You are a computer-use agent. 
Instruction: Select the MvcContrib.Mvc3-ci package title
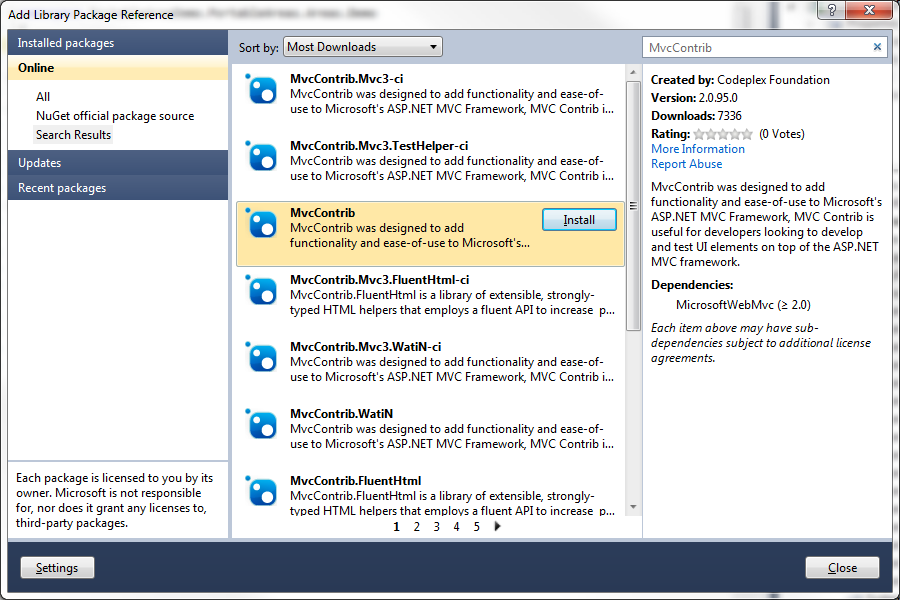point(347,79)
